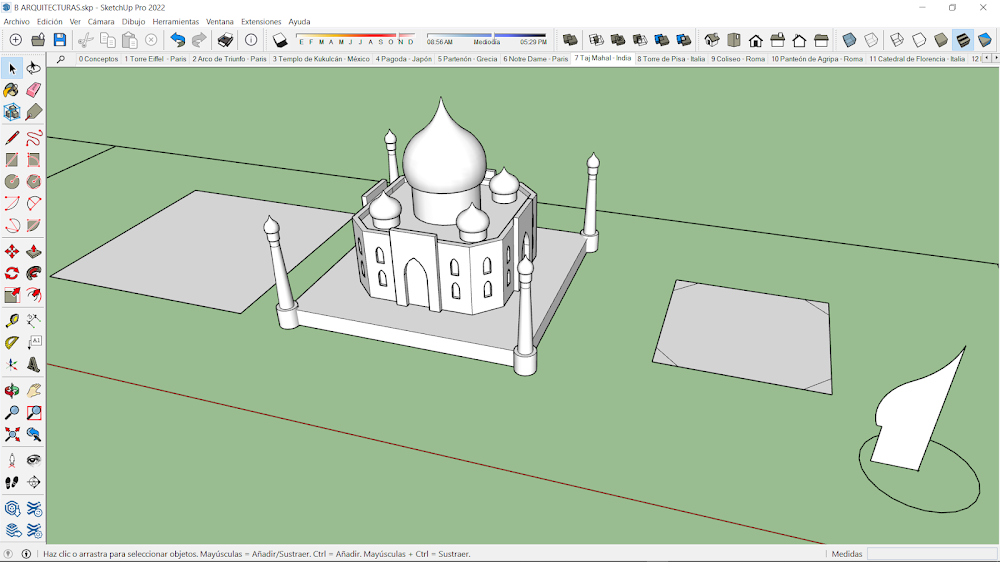The image size is (1000, 562).
Task: Choose the Circle tool
Action: click(x=12, y=182)
